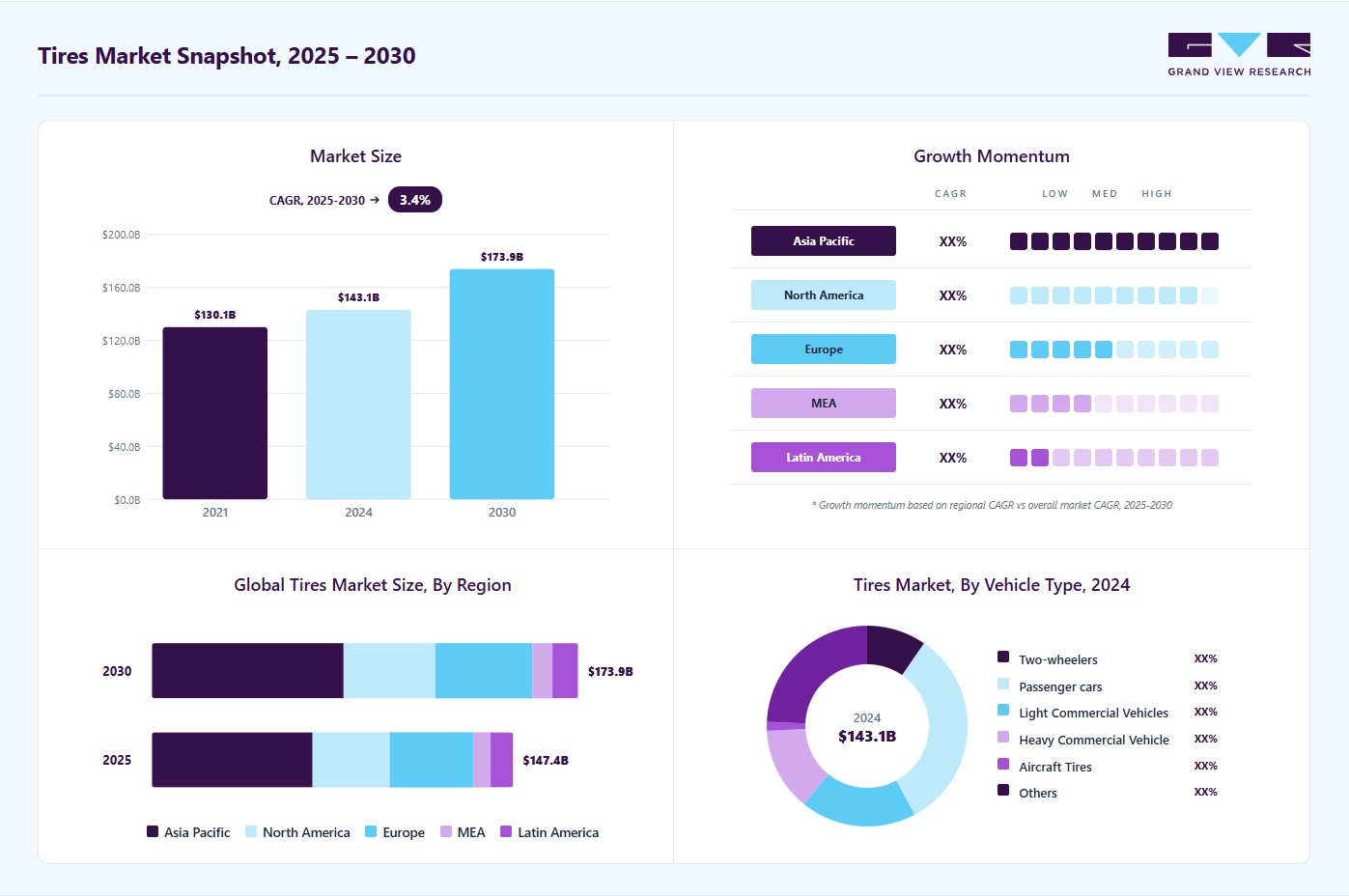Click the North America momentum indicator squares
1349x896 pixels.
(x=1114, y=295)
